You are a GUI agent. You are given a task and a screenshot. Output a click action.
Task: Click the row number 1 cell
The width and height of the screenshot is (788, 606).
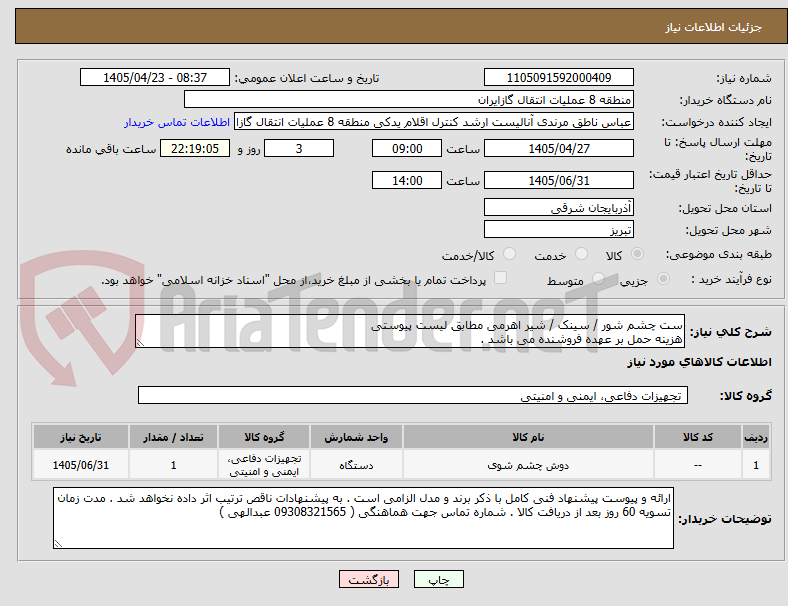pos(756,465)
